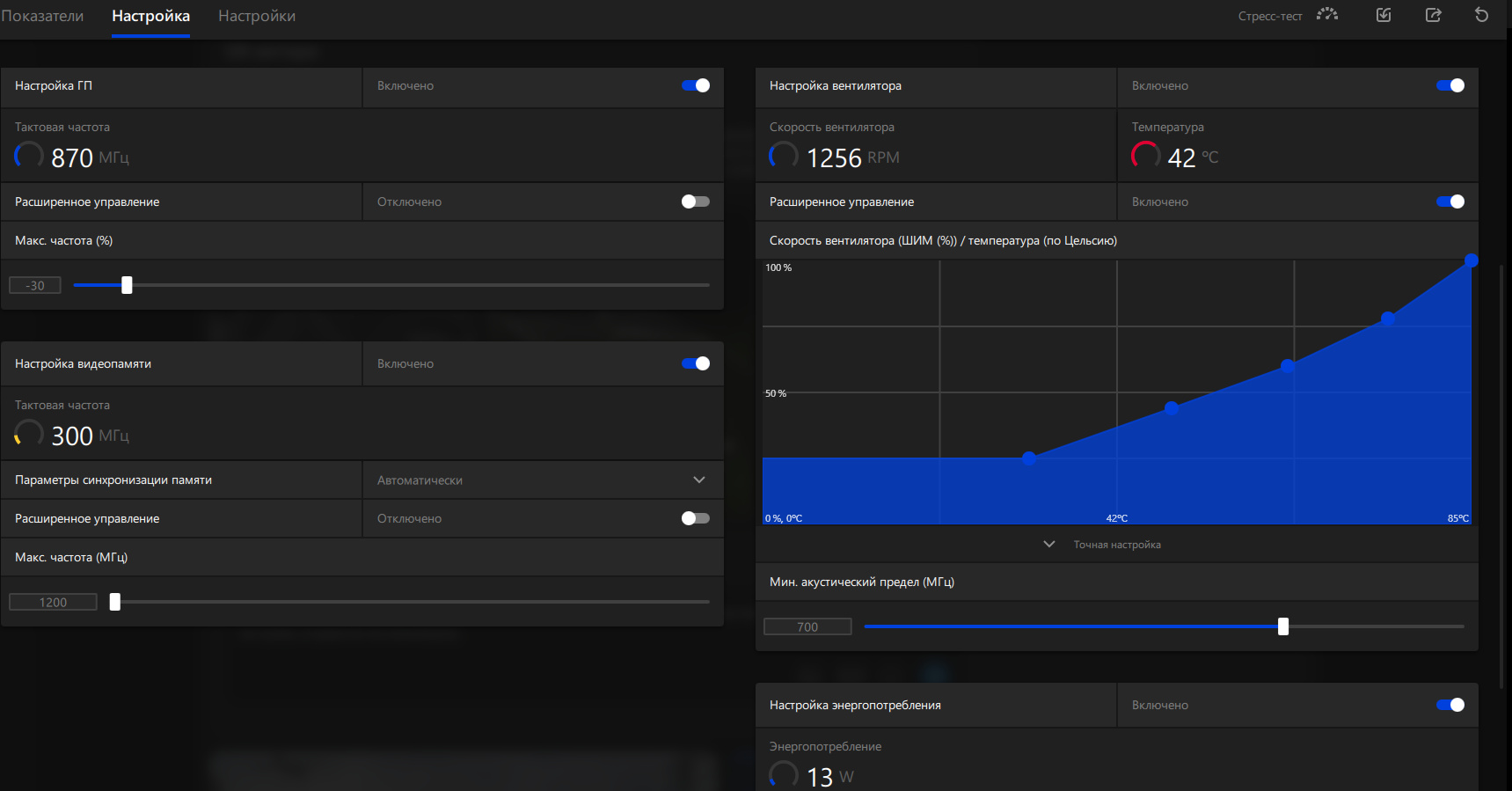The image size is (1512, 791).
Task: Click the power consumption 13 W gauge icon
Action: [784, 775]
